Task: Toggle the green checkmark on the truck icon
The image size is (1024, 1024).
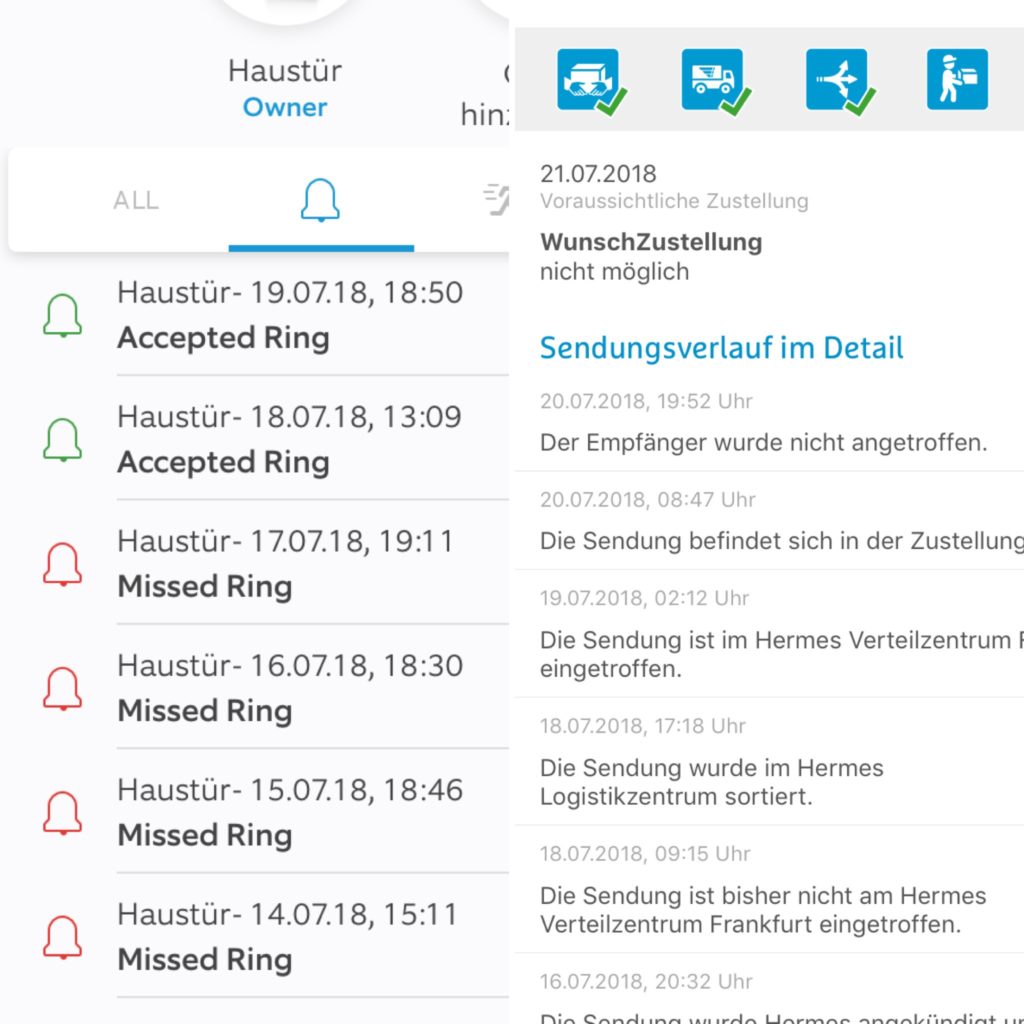Action: [738, 103]
